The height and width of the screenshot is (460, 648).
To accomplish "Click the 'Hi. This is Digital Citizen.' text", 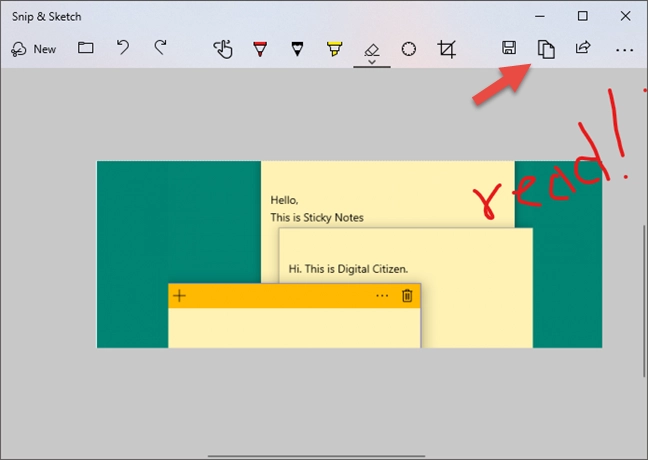I will (x=348, y=269).
